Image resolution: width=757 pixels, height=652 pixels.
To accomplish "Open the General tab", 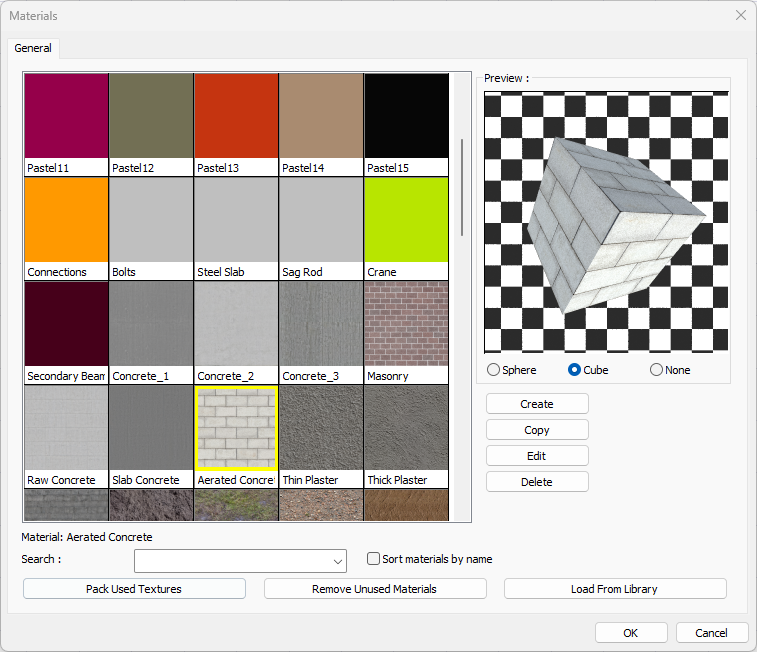I will pos(33,48).
